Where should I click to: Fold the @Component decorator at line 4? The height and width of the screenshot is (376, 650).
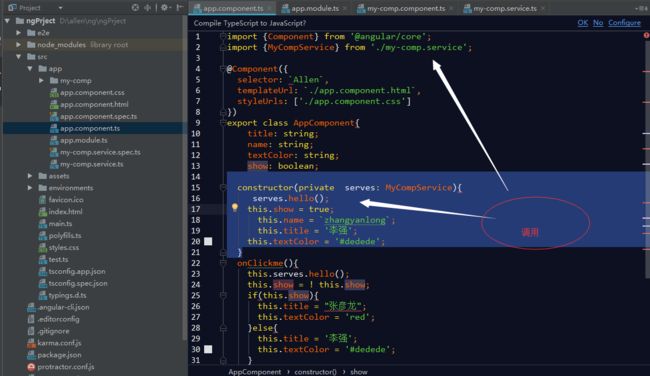[223, 69]
